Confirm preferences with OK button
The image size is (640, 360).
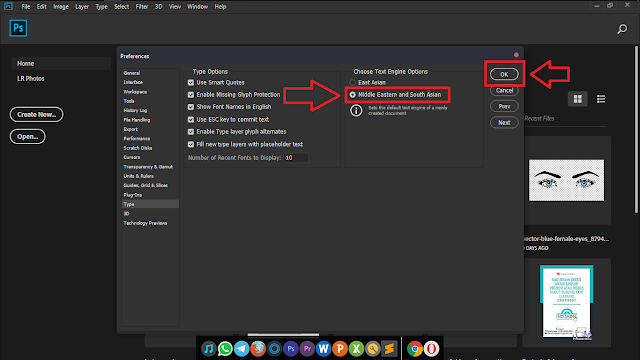tap(504, 74)
